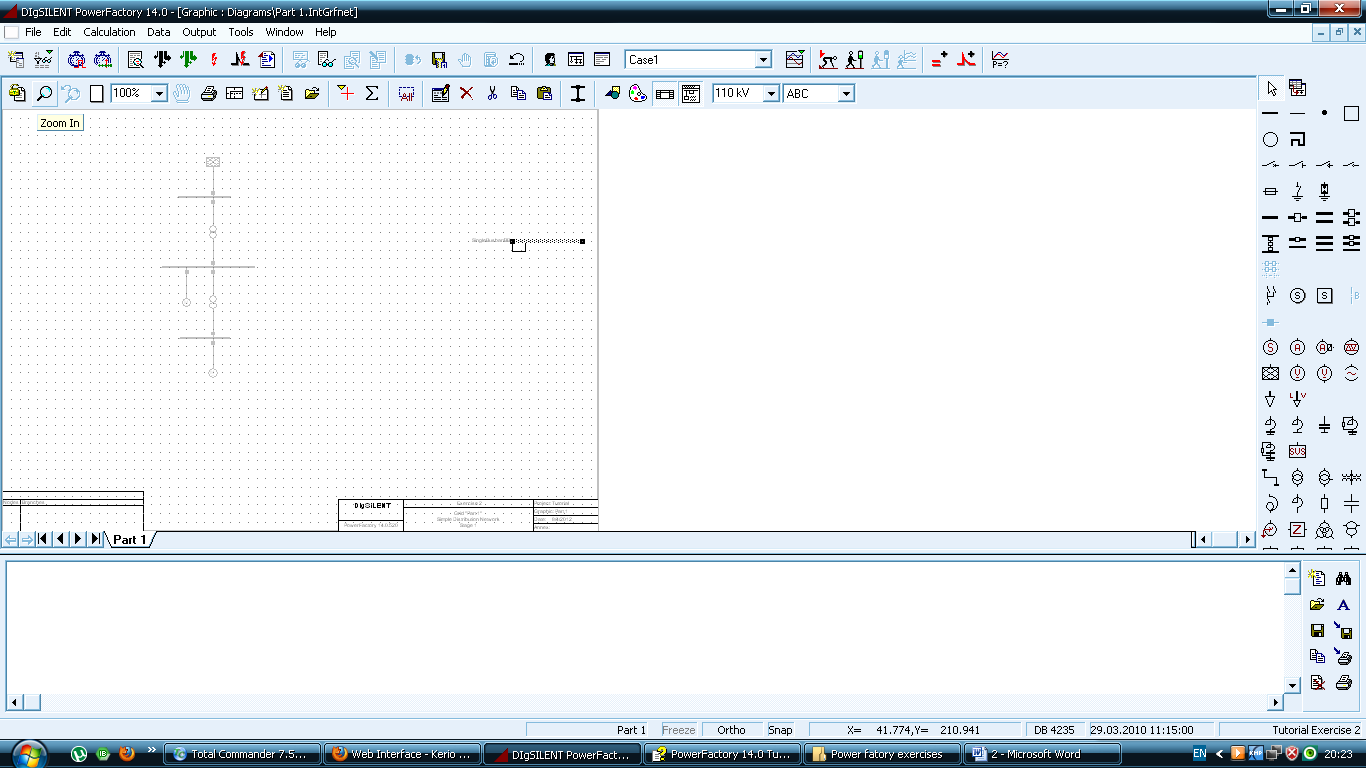Choose the capacitor symbol in toolbox
The height and width of the screenshot is (768, 1366).
pos(1324,426)
